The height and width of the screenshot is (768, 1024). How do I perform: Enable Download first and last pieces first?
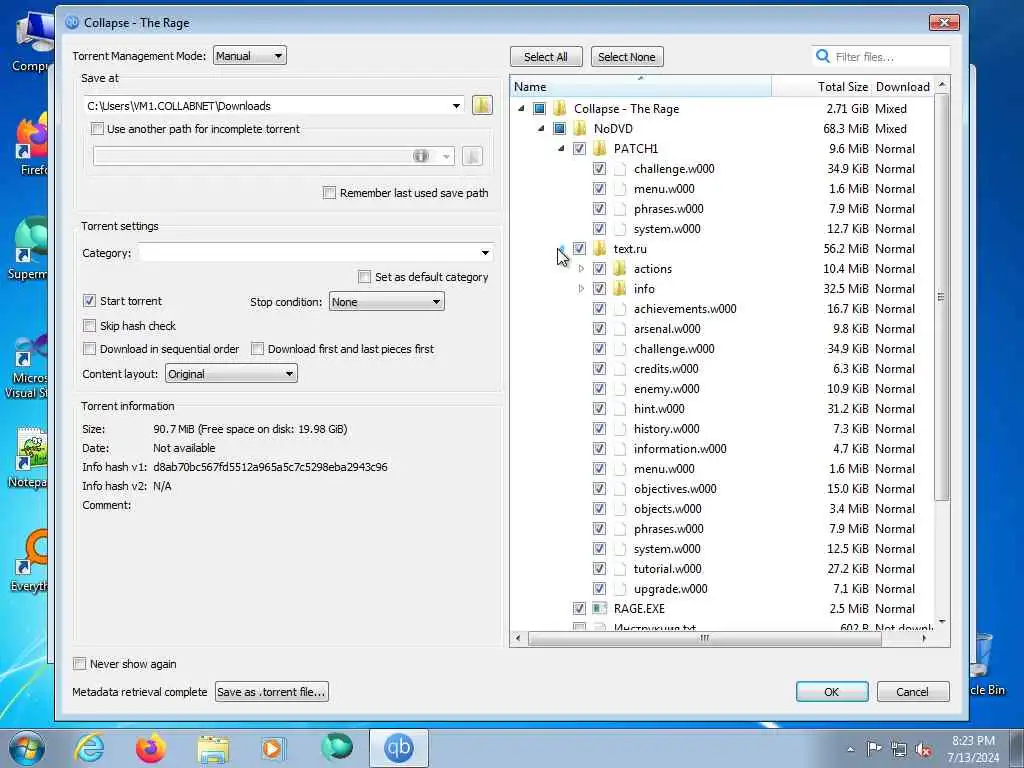[x=257, y=349]
